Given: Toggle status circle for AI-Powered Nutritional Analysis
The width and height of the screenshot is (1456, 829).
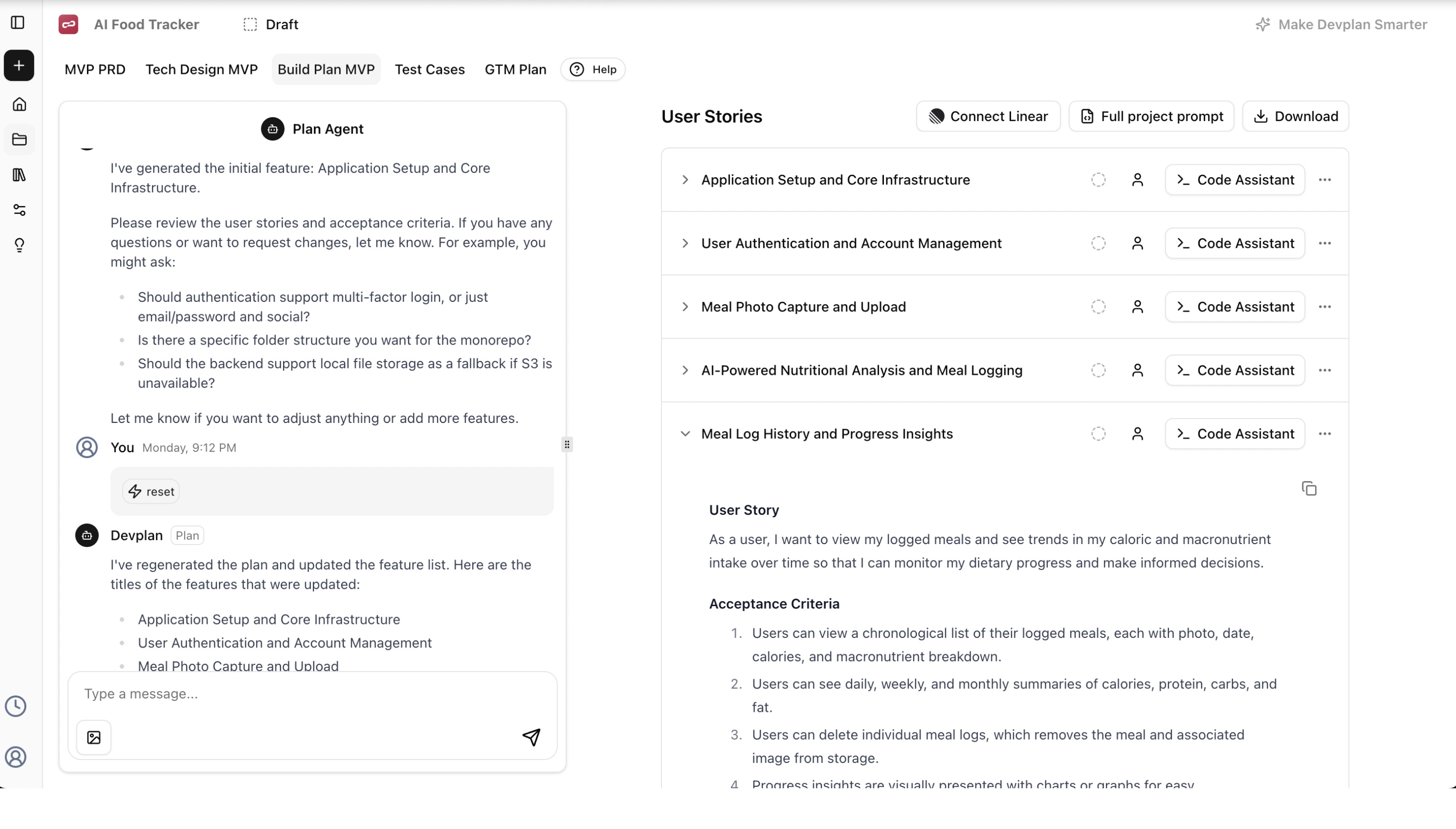Looking at the screenshot, I should click(1098, 371).
